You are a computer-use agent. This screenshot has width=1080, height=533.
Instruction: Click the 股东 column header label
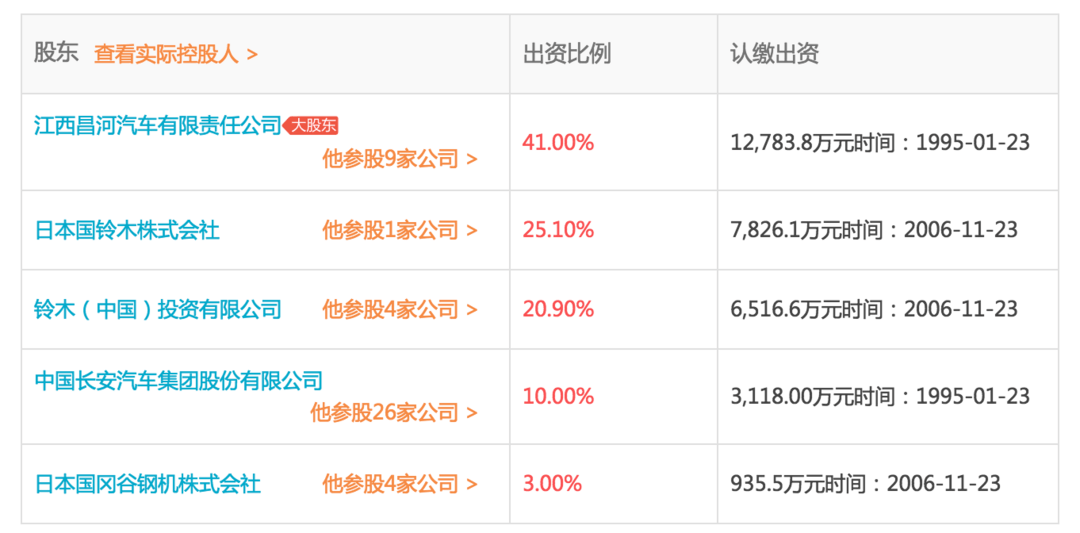(56, 54)
